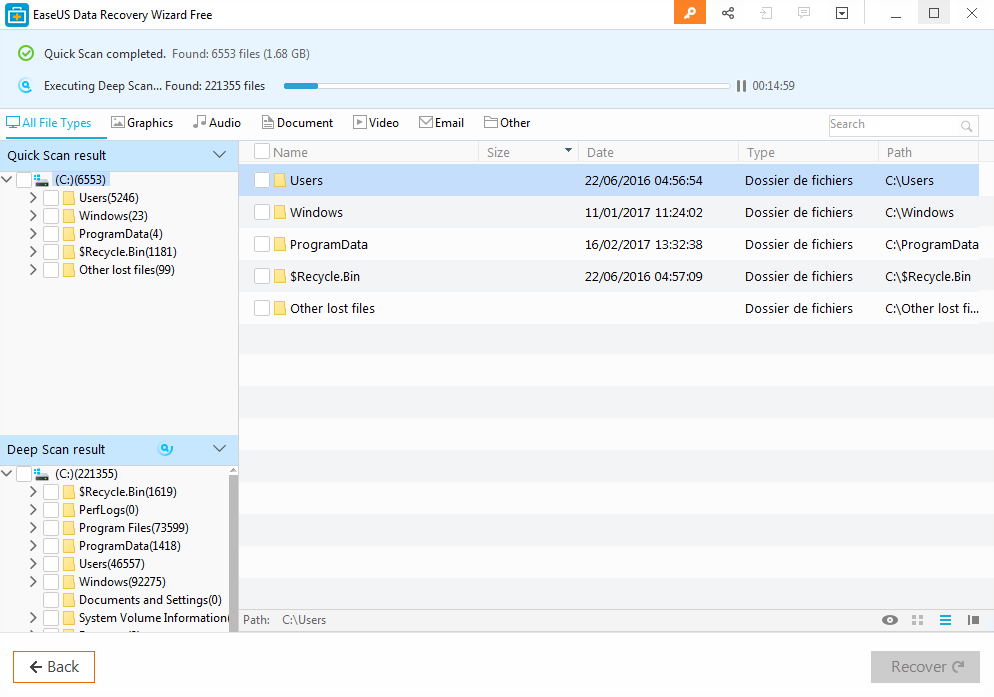Viewport: 994px width, 697px height.
Task: Select PerfLogs(0) in Deep Scan tree
Action: [108, 510]
